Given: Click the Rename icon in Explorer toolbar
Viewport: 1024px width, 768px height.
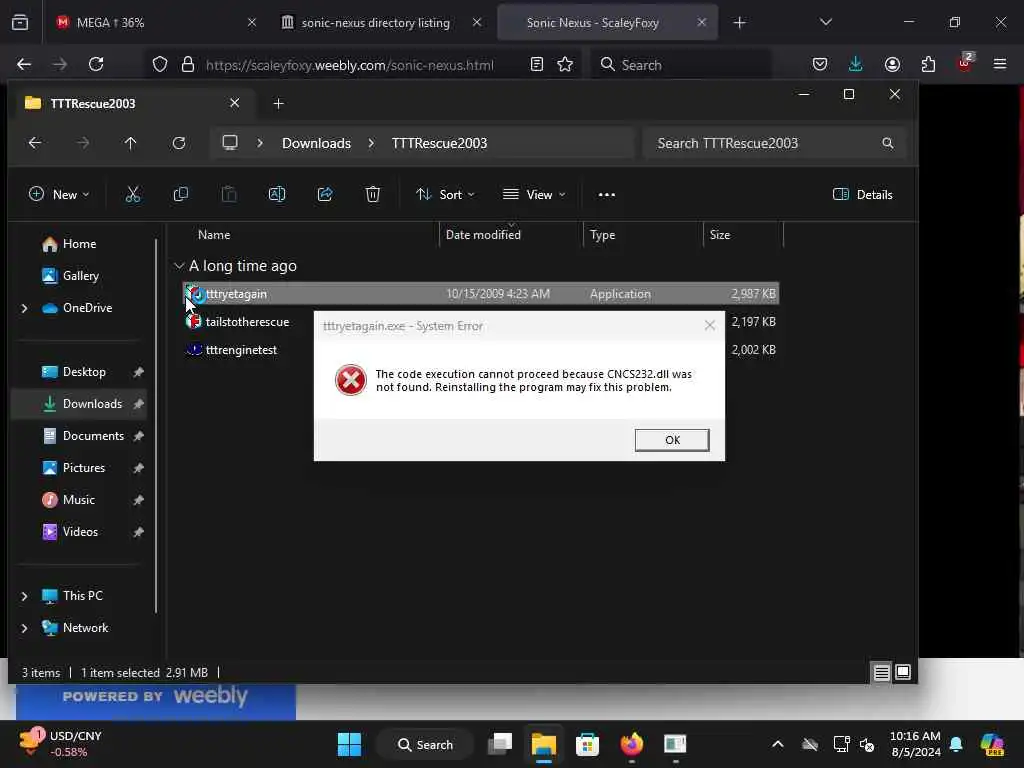Looking at the screenshot, I should point(277,194).
